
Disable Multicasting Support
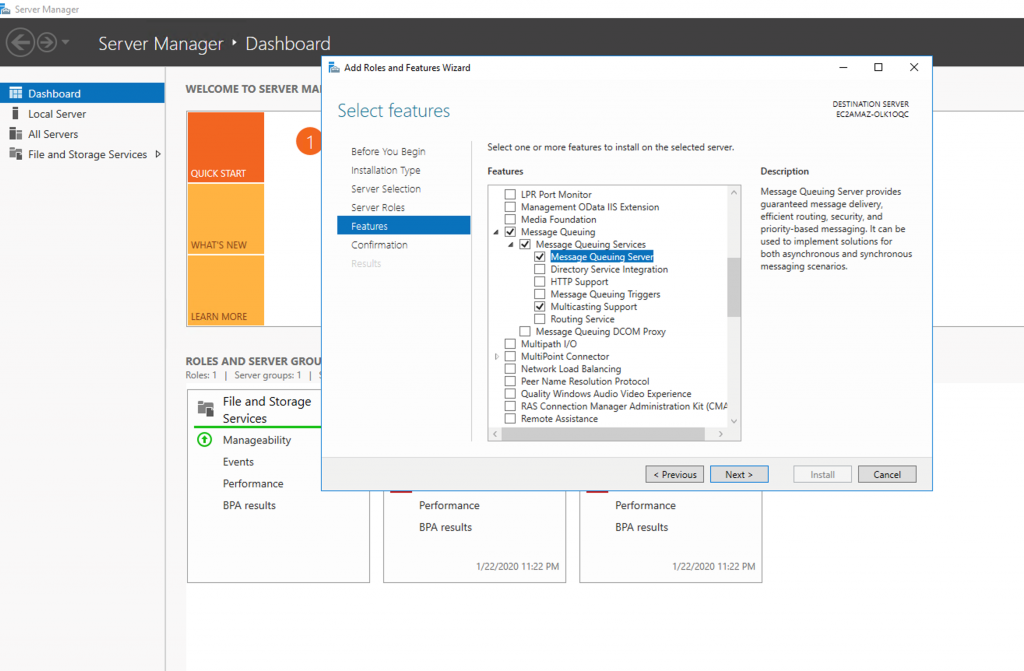539,306
